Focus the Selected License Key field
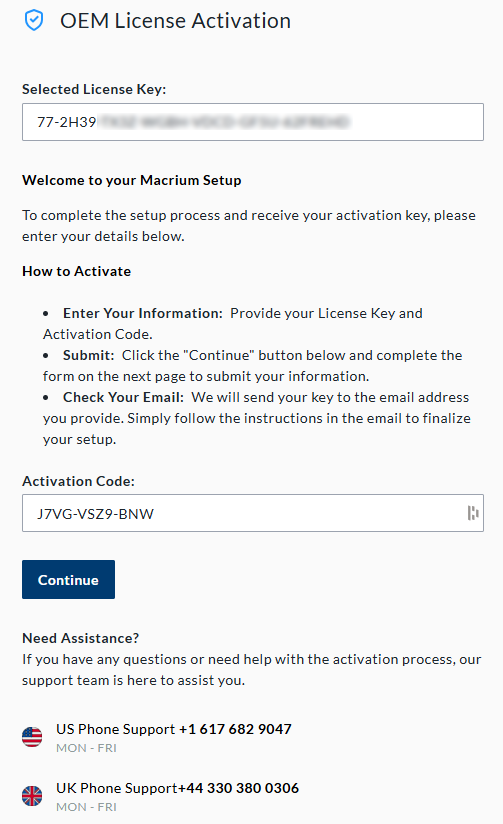The width and height of the screenshot is (503, 824). click(x=253, y=122)
